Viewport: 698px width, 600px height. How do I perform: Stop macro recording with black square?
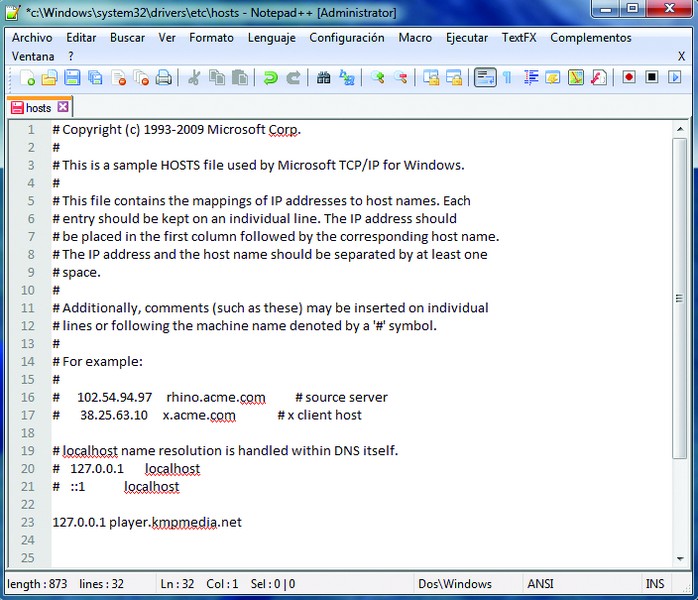652,77
